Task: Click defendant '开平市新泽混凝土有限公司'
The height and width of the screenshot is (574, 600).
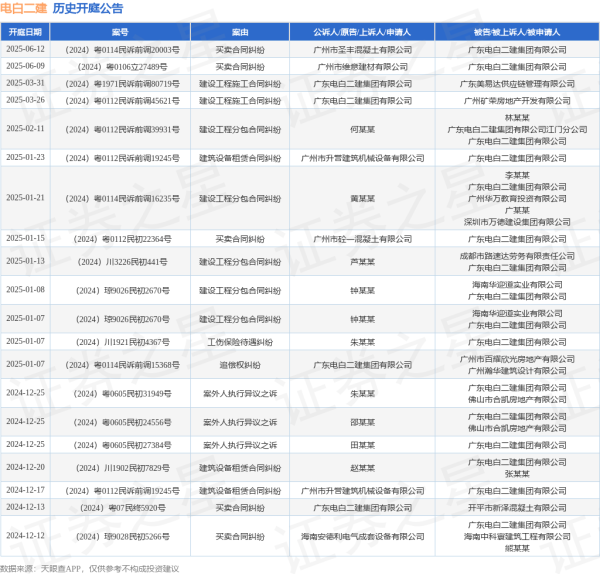Action: pos(517,508)
